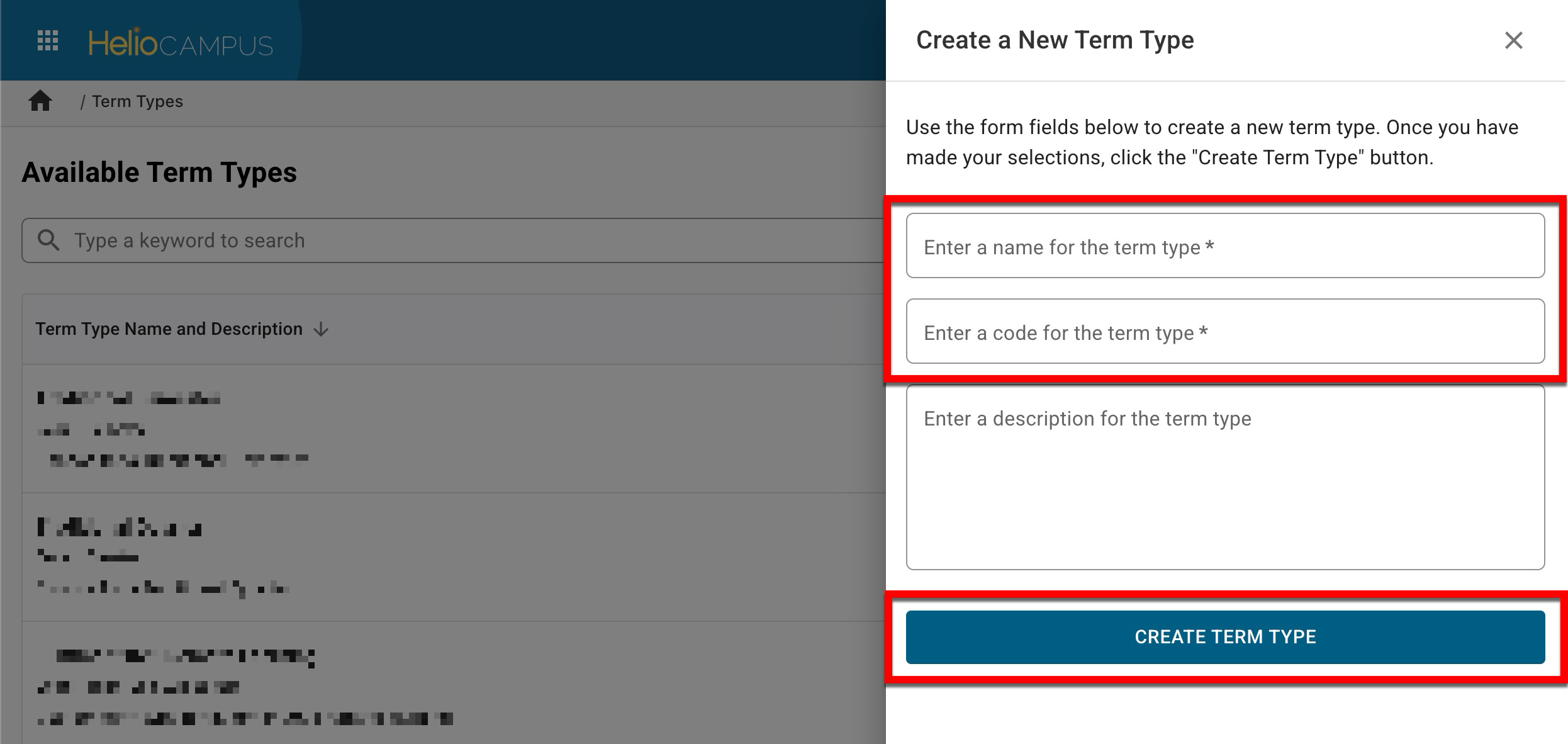Click the sort arrow beside Term Type Name
This screenshot has height=744, width=1568.
pyautogui.click(x=321, y=329)
